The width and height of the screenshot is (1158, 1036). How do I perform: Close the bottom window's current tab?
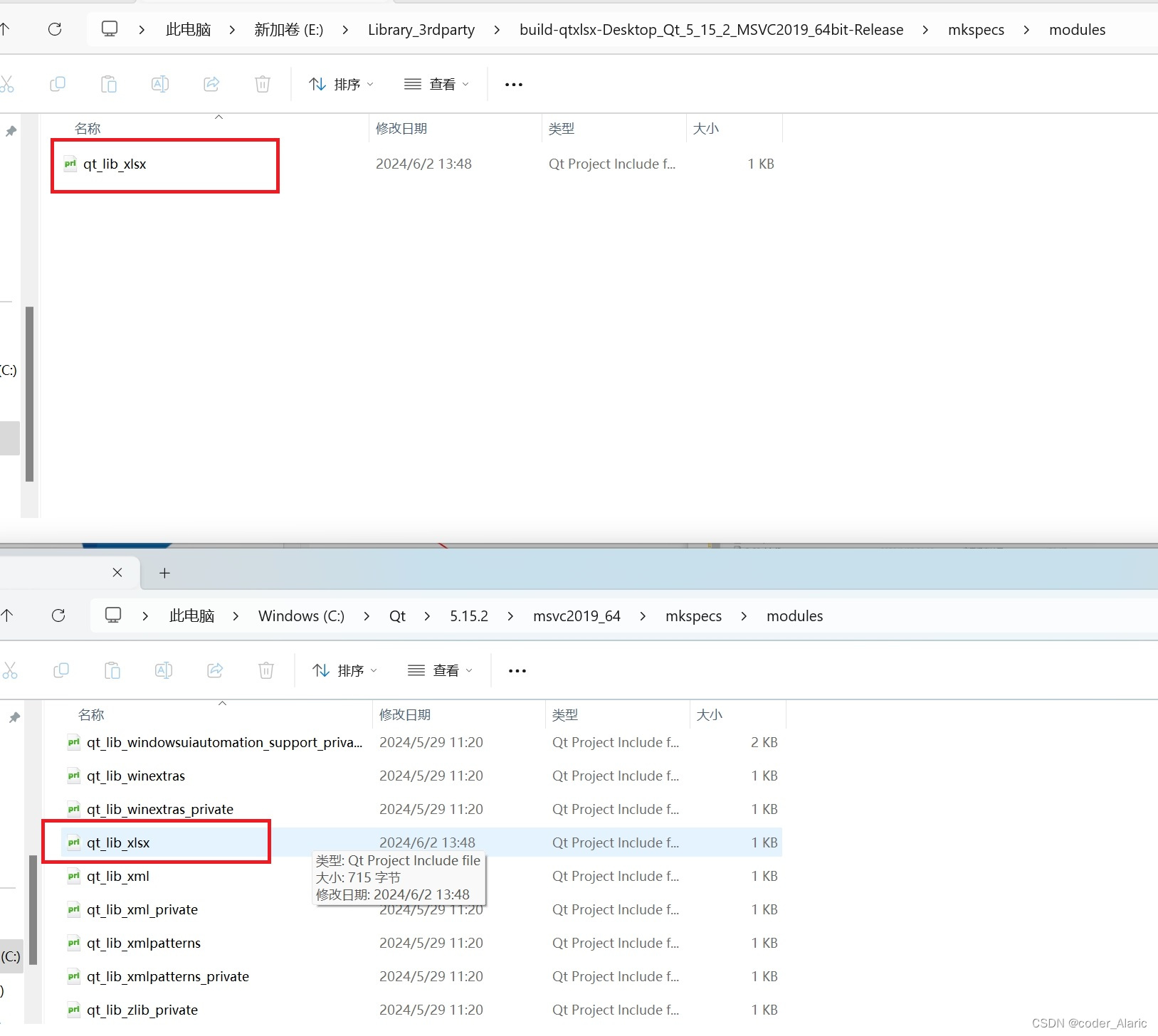click(x=117, y=572)
